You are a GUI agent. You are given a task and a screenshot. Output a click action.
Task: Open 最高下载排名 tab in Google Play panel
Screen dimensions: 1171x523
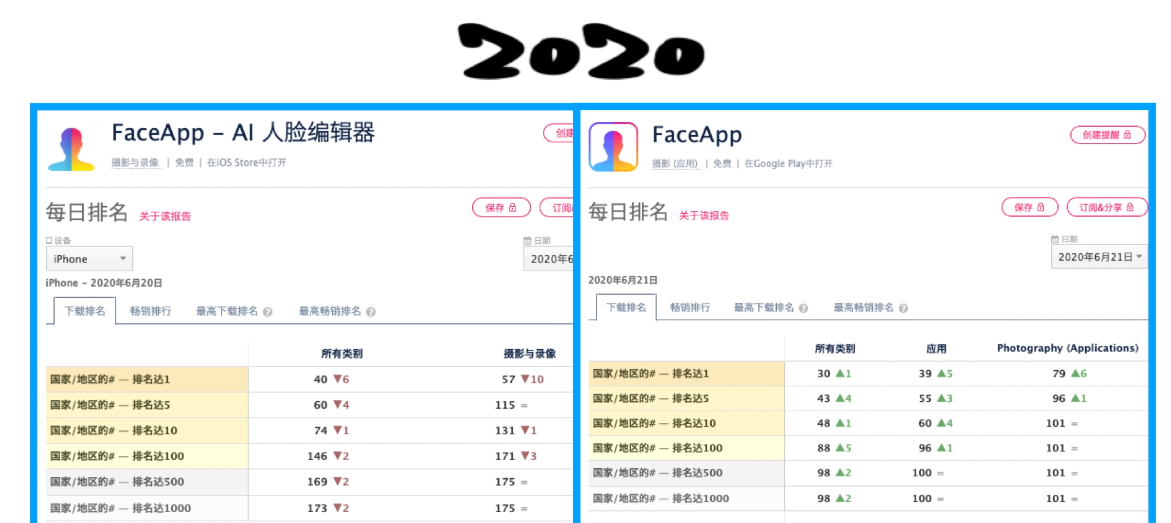coord(763,308)
